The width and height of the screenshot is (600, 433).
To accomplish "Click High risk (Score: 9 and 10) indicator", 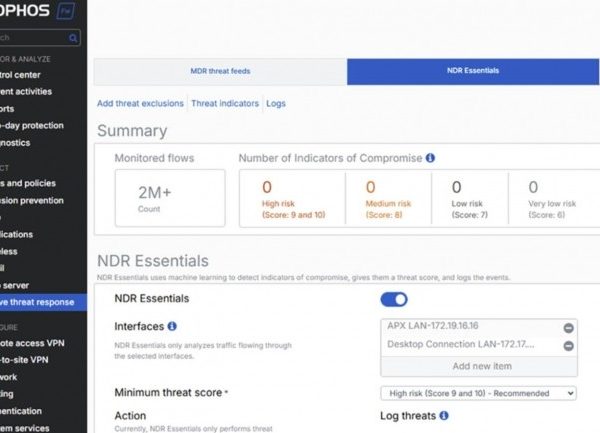I will tap(293, 199).
